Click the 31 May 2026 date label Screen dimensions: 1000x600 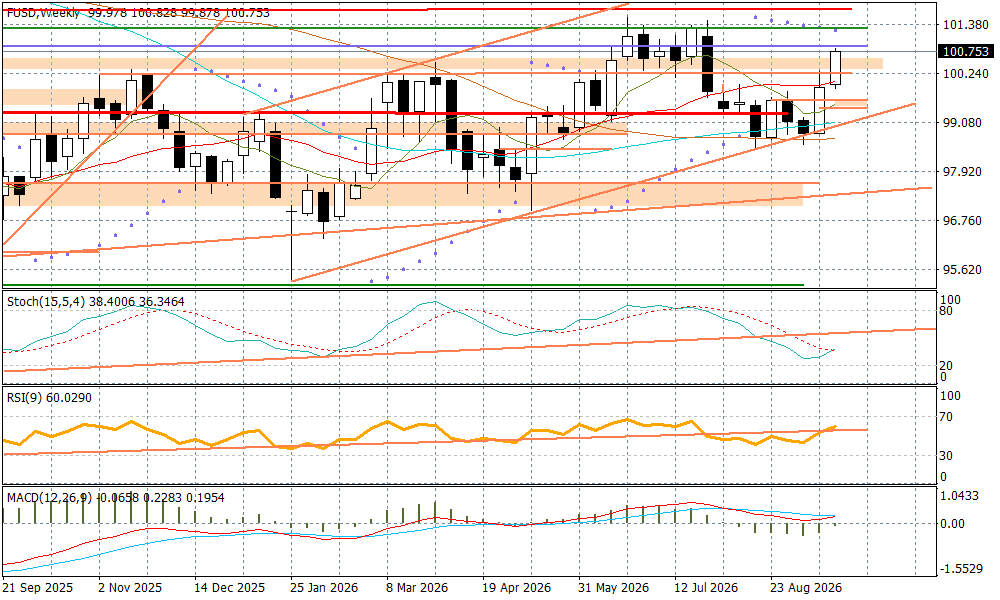click(614, 587)
